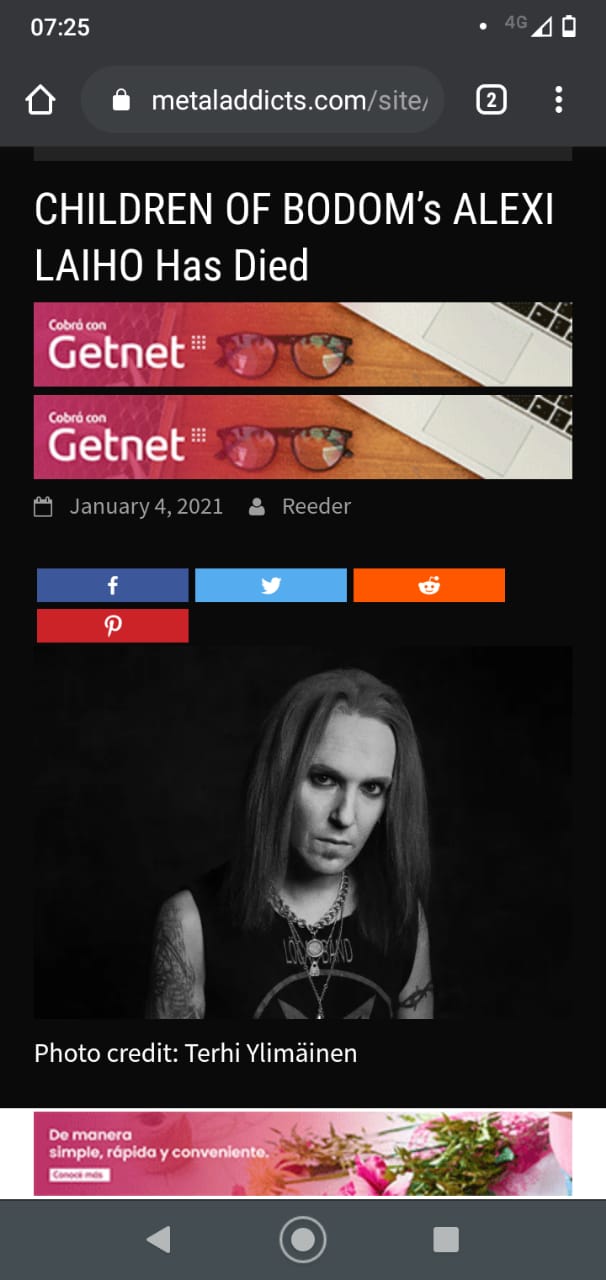606x1280 pixels.
Task: Share article on Reddit
Action: tap(429, 585)
